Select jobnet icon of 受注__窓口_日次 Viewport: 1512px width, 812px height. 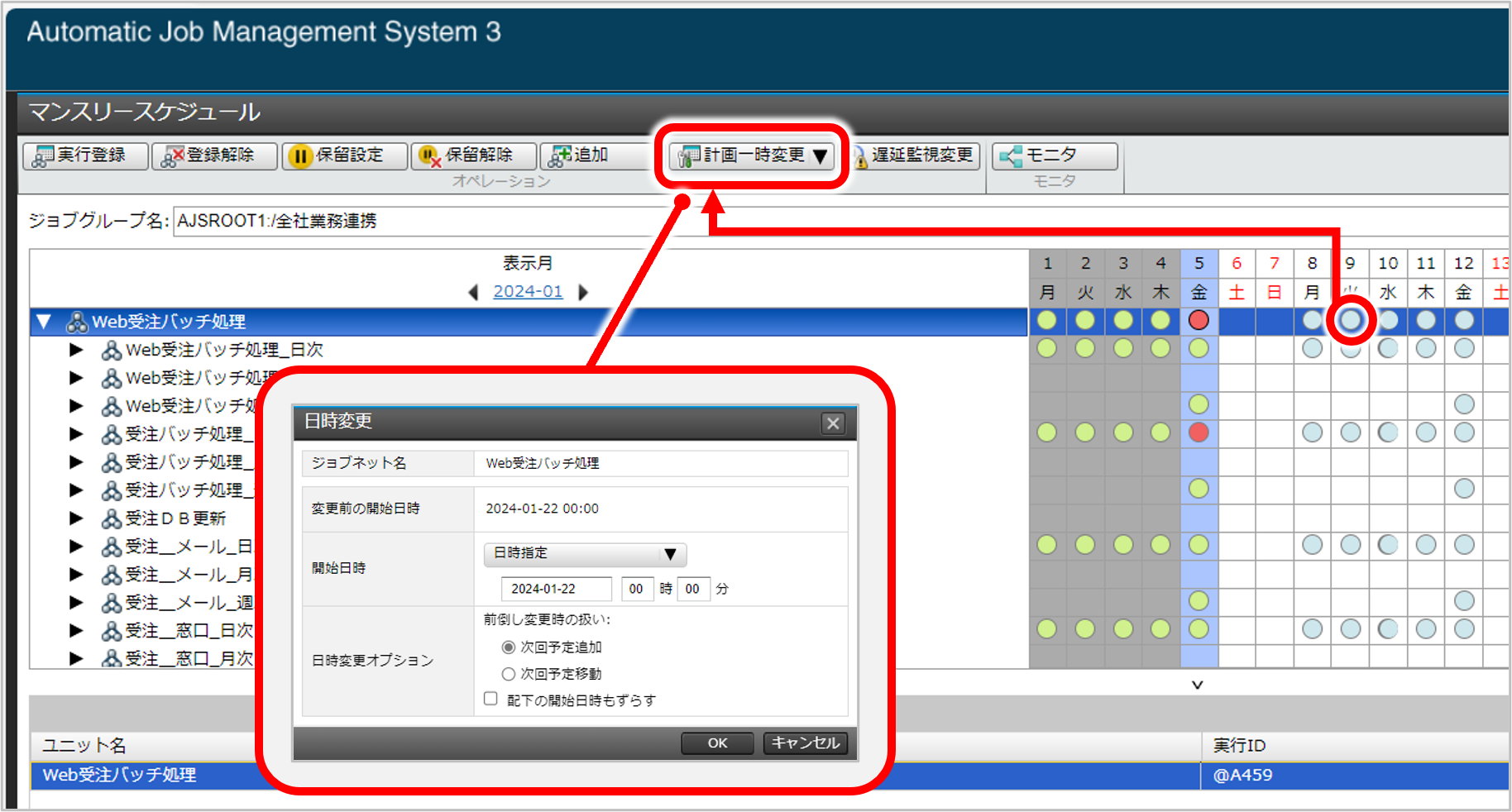(x=111, y=632)
